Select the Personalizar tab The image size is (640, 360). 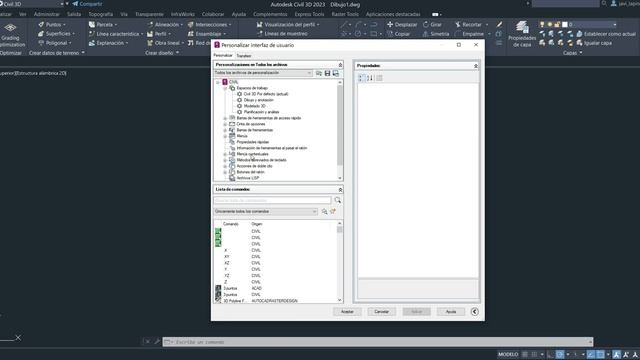[223, 55]
